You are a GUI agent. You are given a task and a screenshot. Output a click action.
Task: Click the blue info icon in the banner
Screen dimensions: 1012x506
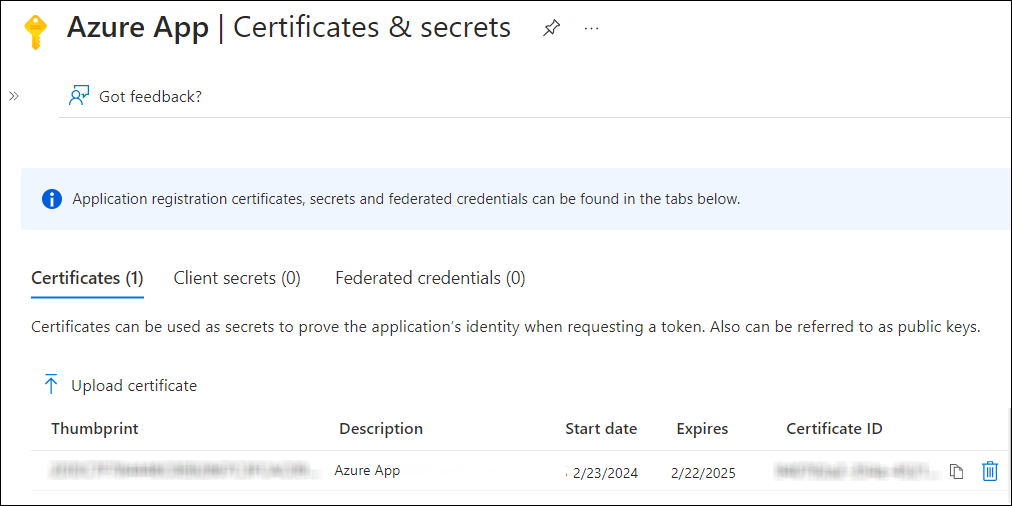(52, 199)
